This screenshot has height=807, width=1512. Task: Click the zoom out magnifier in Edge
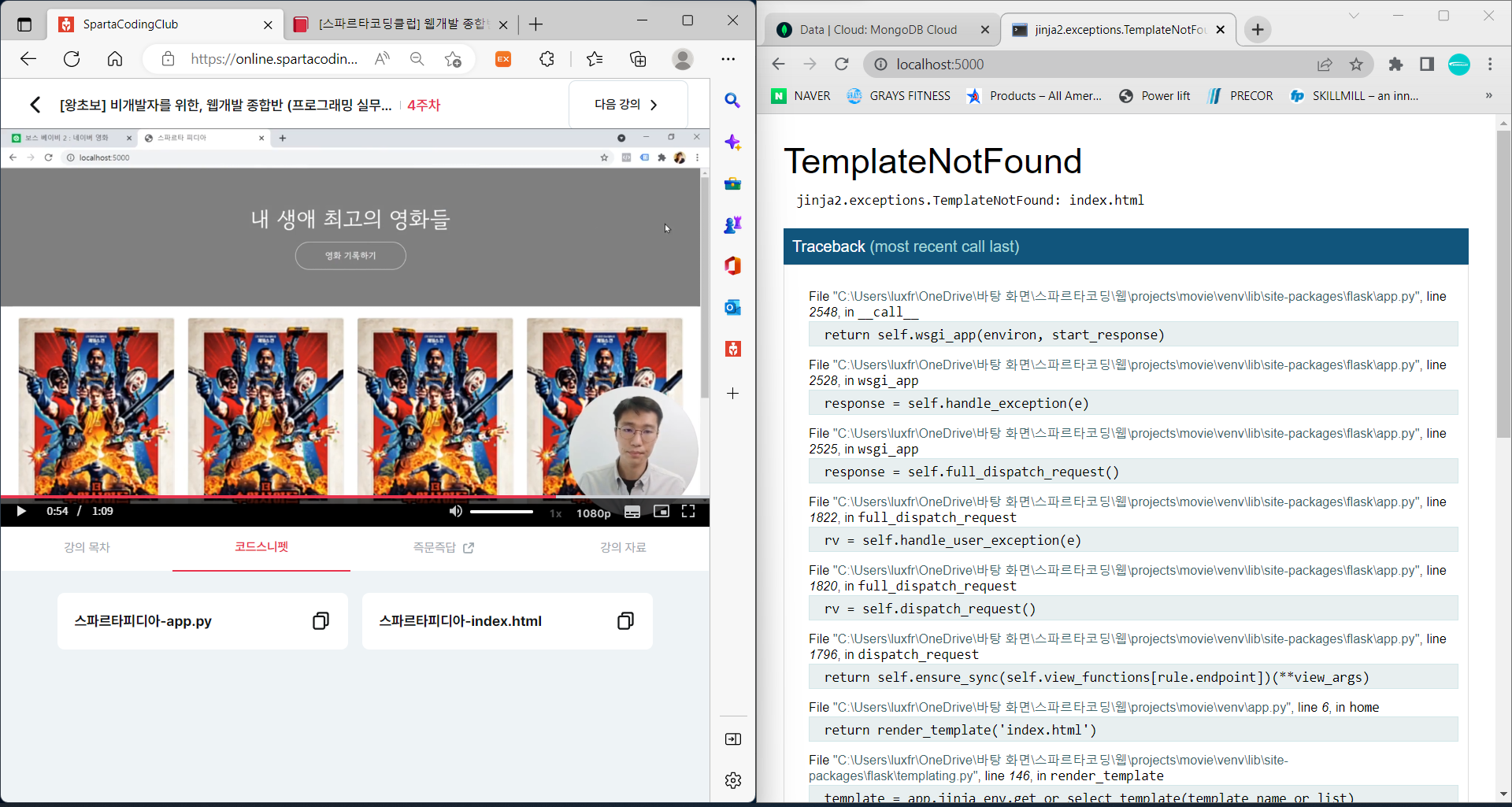coord(417,59)
